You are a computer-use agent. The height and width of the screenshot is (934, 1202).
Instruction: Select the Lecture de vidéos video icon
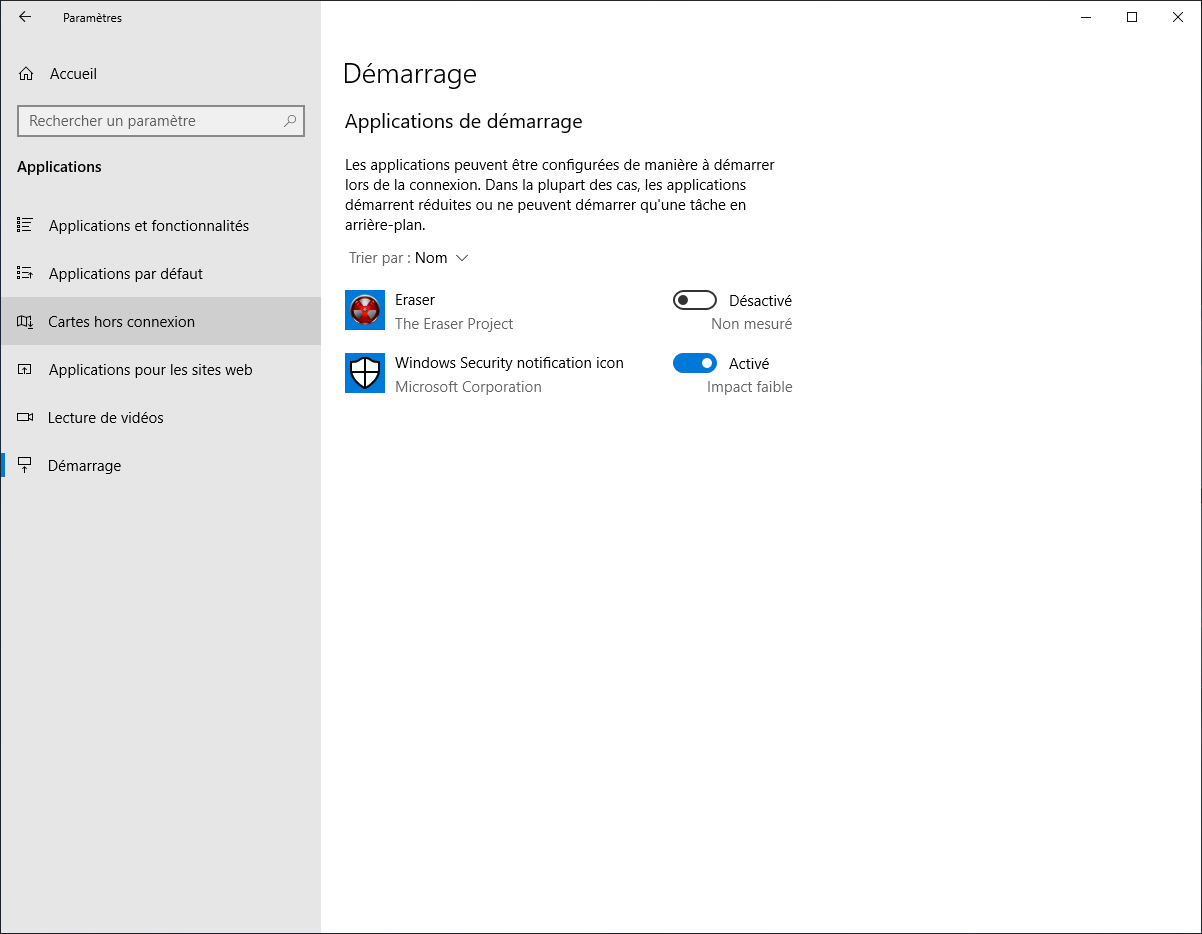click(x=25, y=417)
